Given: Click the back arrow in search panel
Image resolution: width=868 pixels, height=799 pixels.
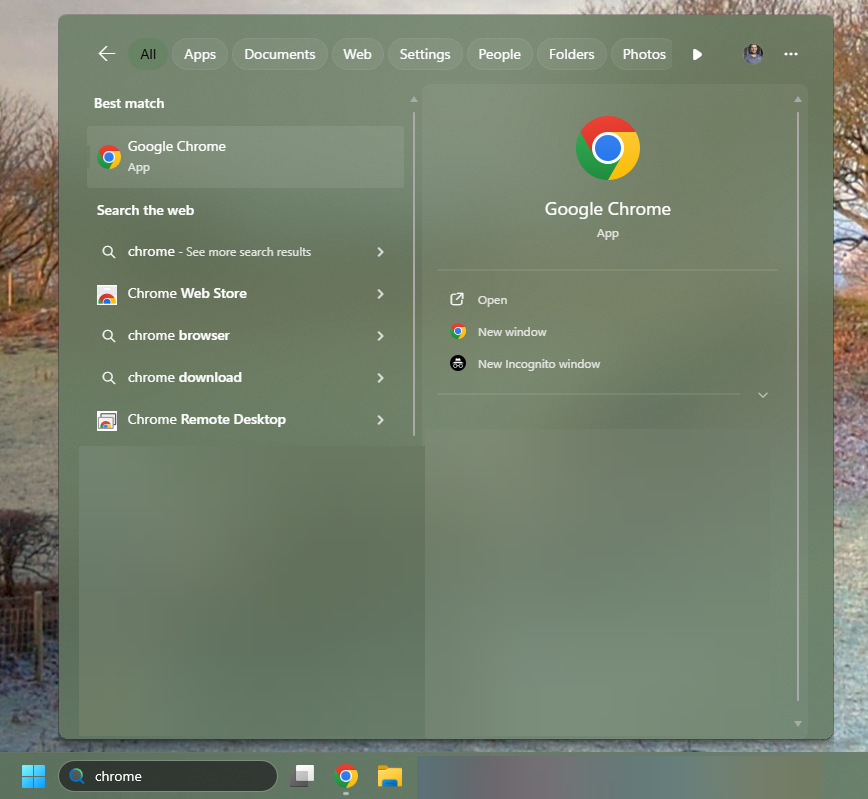Looking at the screenshot, I should [106, 54].
